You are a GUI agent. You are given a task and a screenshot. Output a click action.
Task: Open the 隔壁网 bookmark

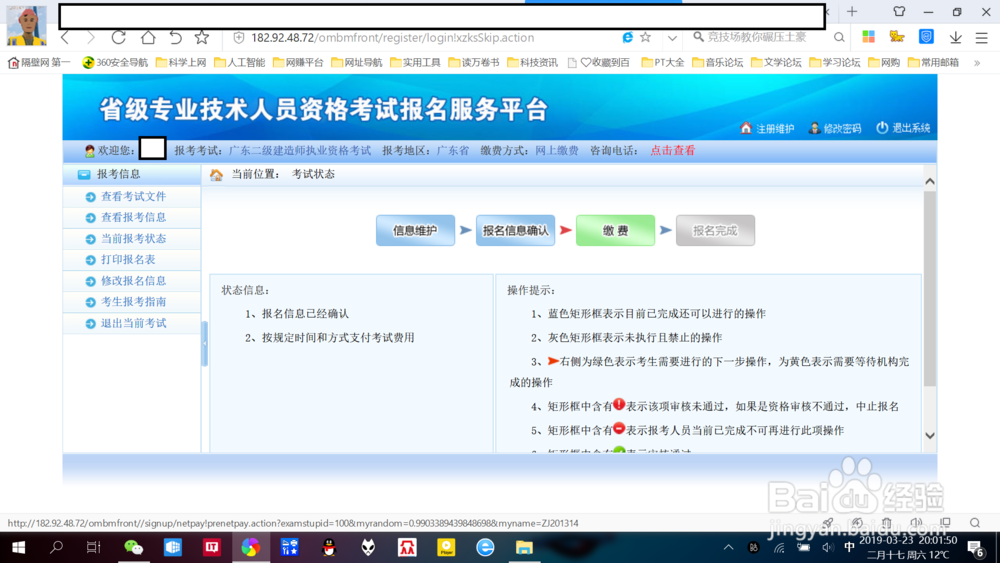coord(39,62)
